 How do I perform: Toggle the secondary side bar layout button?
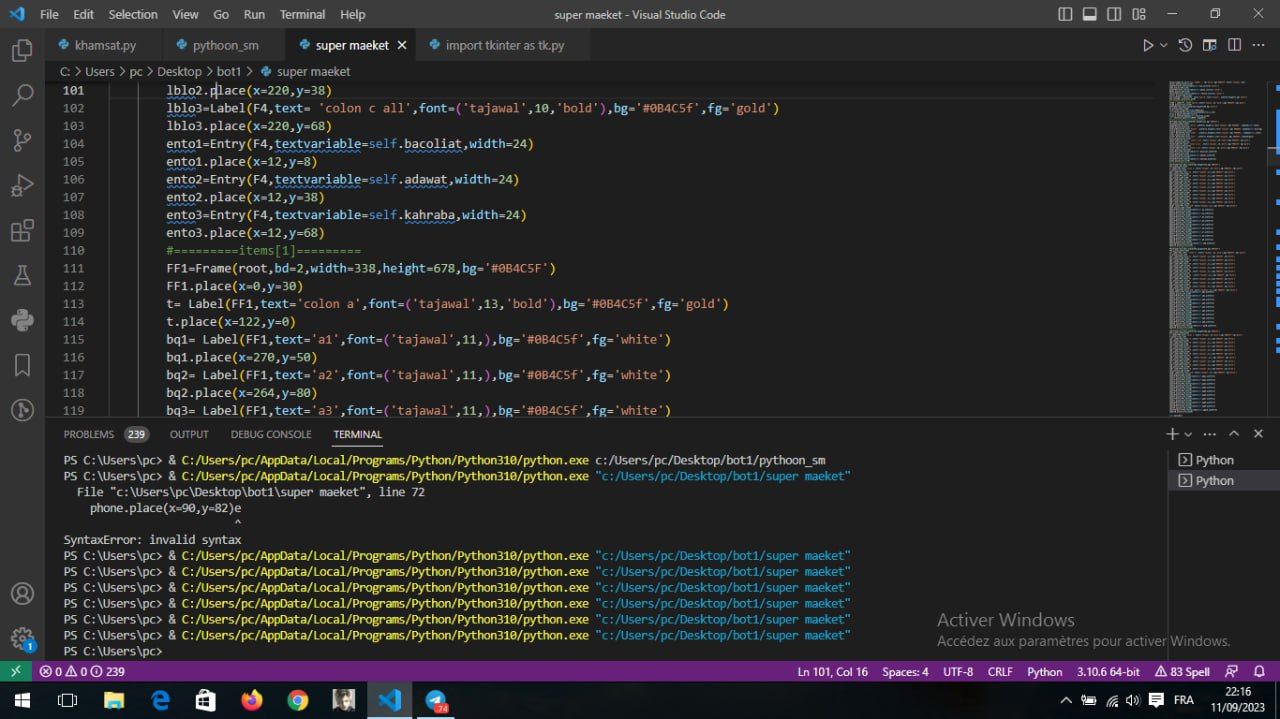click(1114, 14)
